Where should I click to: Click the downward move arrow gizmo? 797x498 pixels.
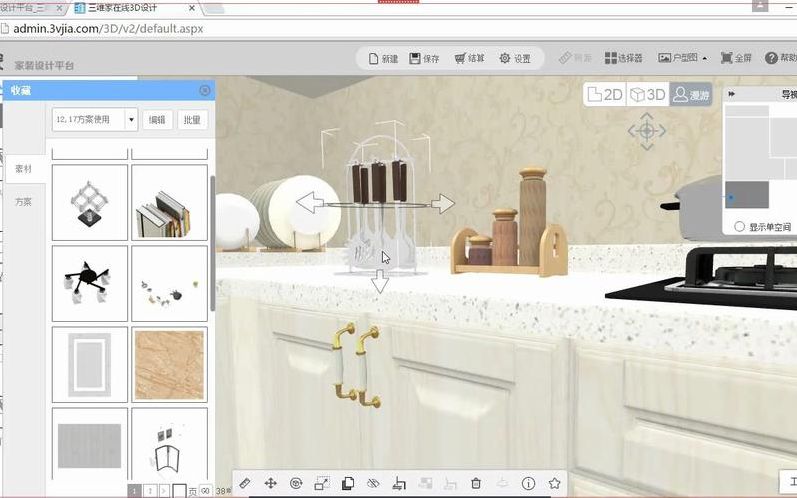(380, 281)
